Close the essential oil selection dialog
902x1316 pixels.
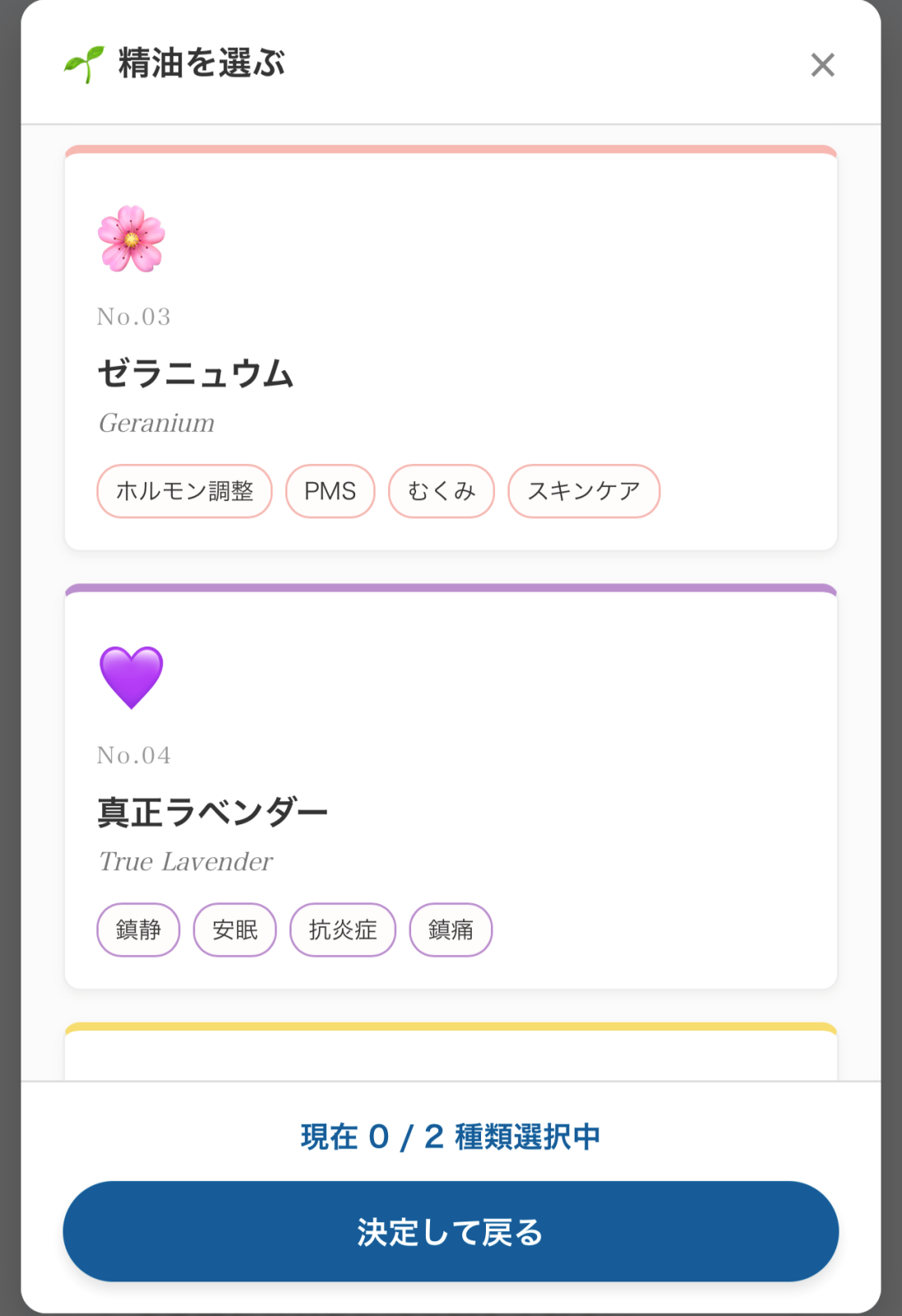[x=822, y=65]
